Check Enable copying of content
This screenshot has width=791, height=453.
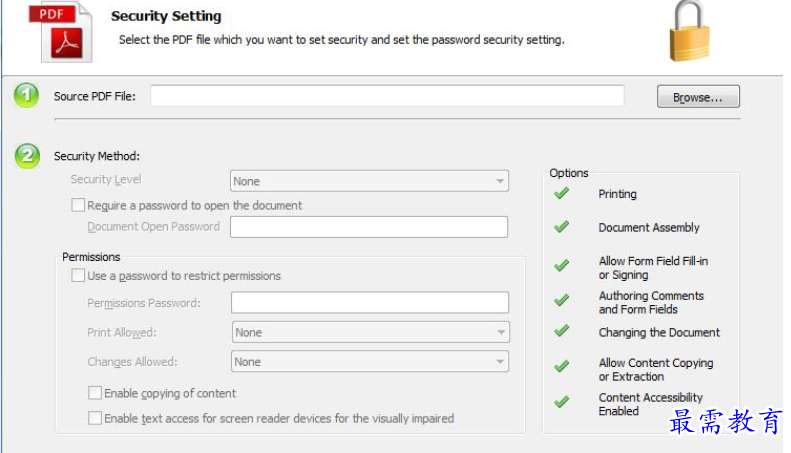point(95,392)
